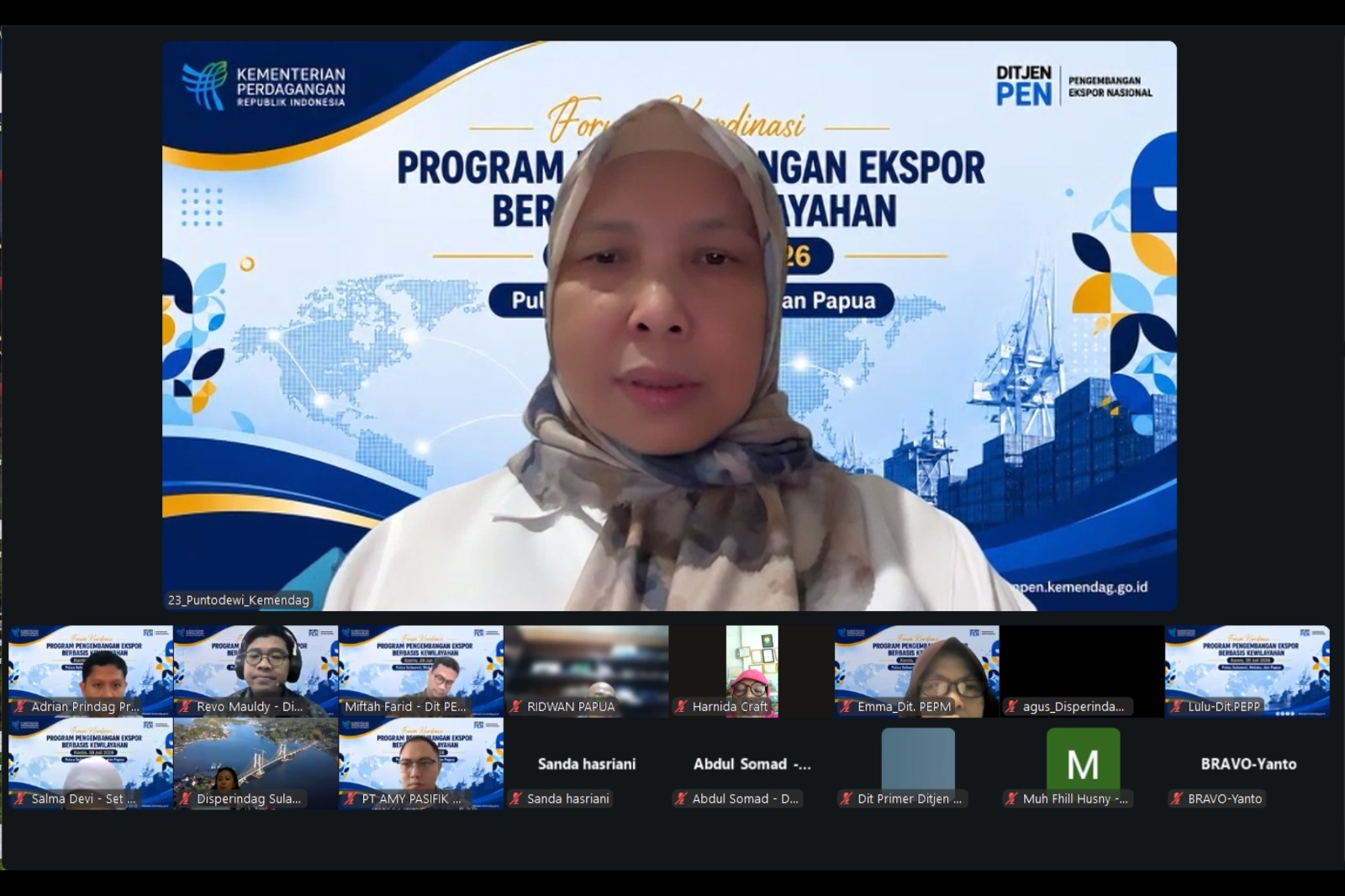Click the muted mic icon on Emma_Dit. PEPM tile
Image resolution: width=1345 pixels, height=896 pixels.
(847, 707)
